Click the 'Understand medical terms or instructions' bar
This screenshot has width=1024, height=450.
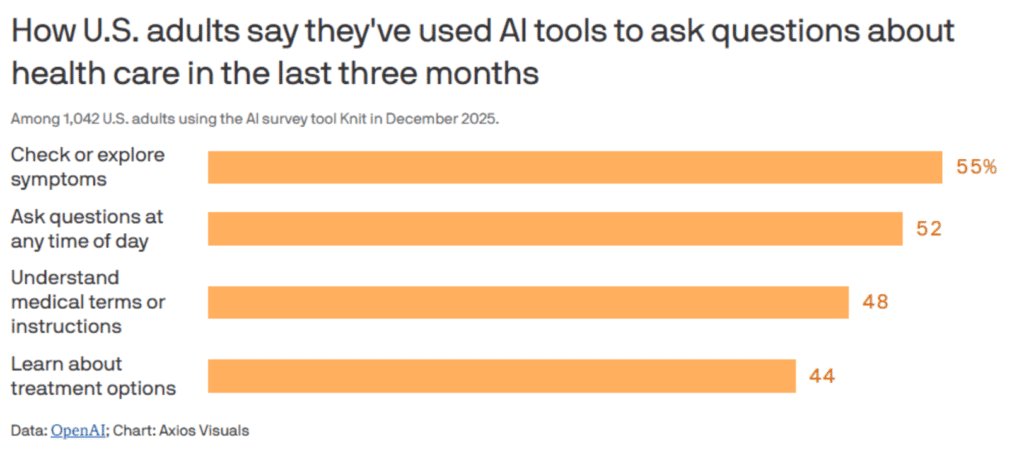coord(528,301)
